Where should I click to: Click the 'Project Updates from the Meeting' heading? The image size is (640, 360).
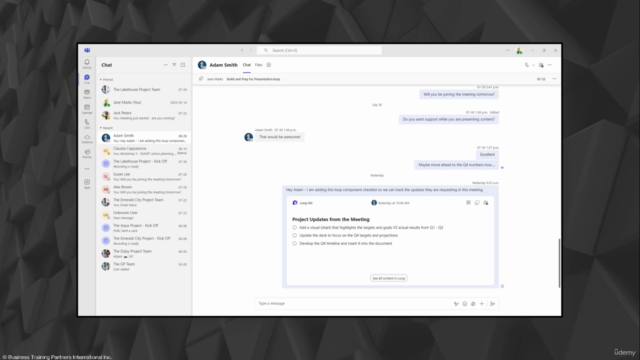pos(331,219)
